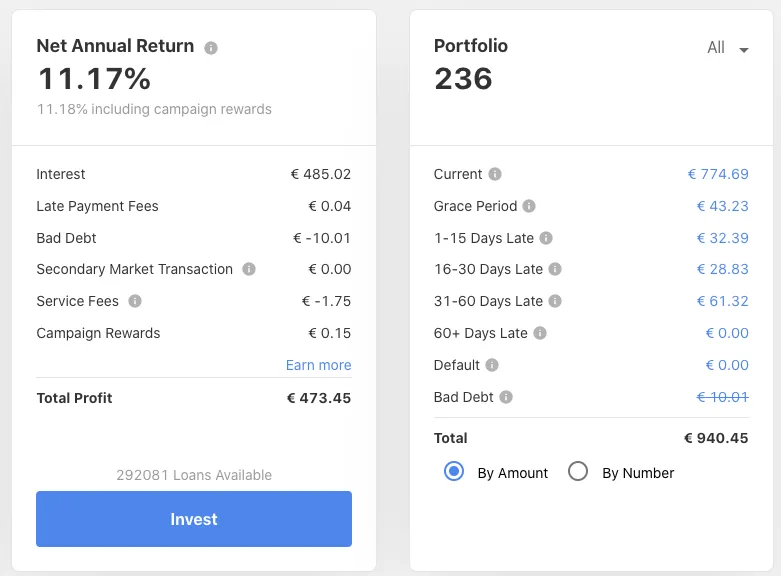Select the By Amount radio button
The height and width of the screenshot is (576, 781).
tap(454, 471)
